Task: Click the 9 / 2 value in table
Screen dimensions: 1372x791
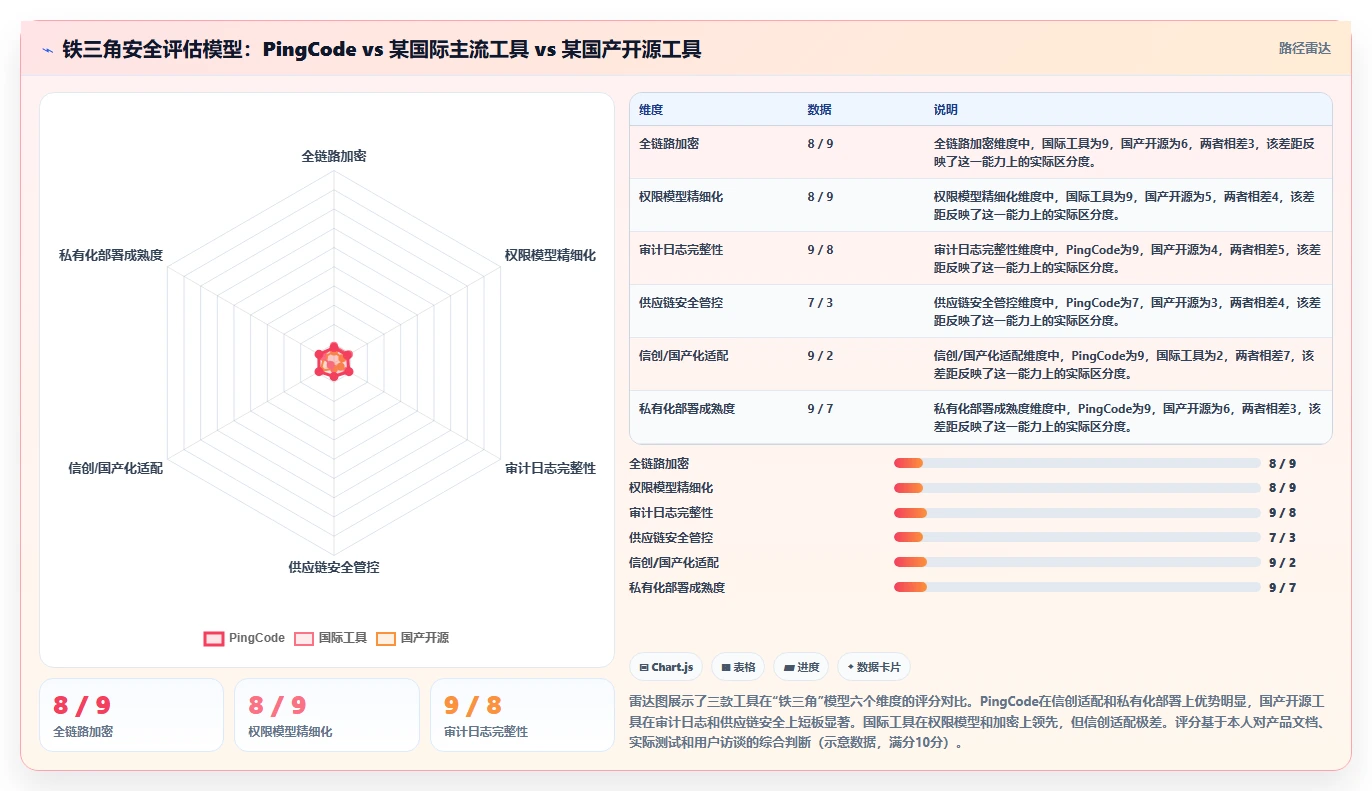Action: tap(820, 356)
